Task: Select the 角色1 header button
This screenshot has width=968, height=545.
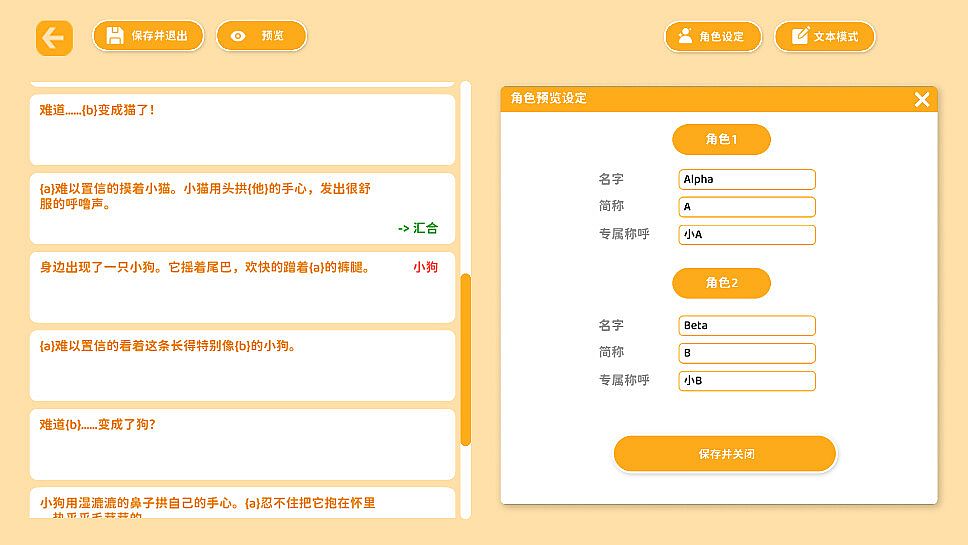Action: pyautogui.click(x=721, y=139)
